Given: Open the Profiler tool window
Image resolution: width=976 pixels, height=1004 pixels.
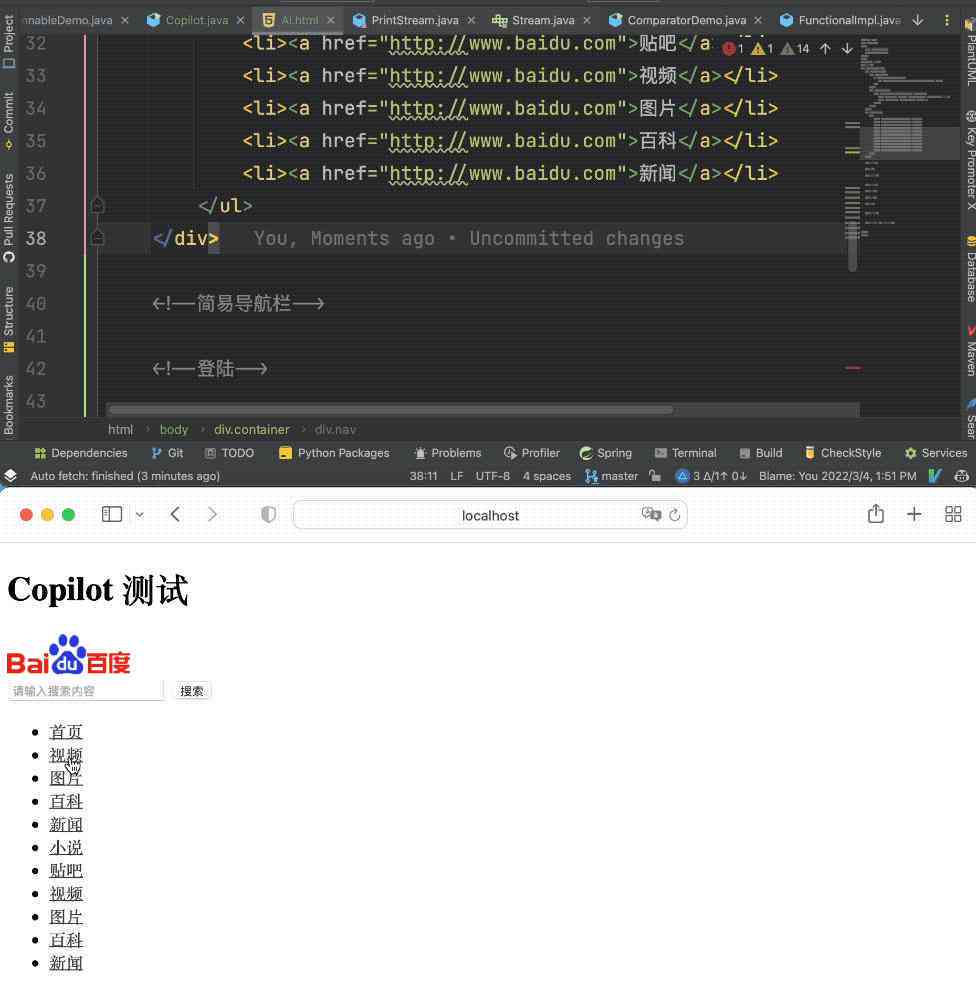Looking at the screenshot, I should tap(532, 453).
